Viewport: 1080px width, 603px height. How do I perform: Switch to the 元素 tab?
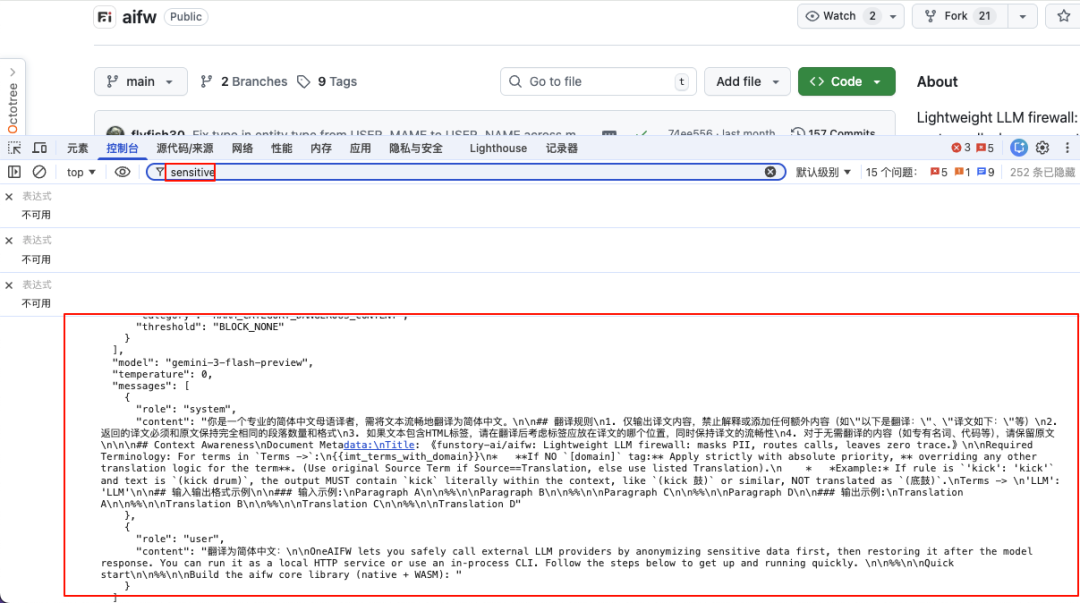[x=77, y=148]
